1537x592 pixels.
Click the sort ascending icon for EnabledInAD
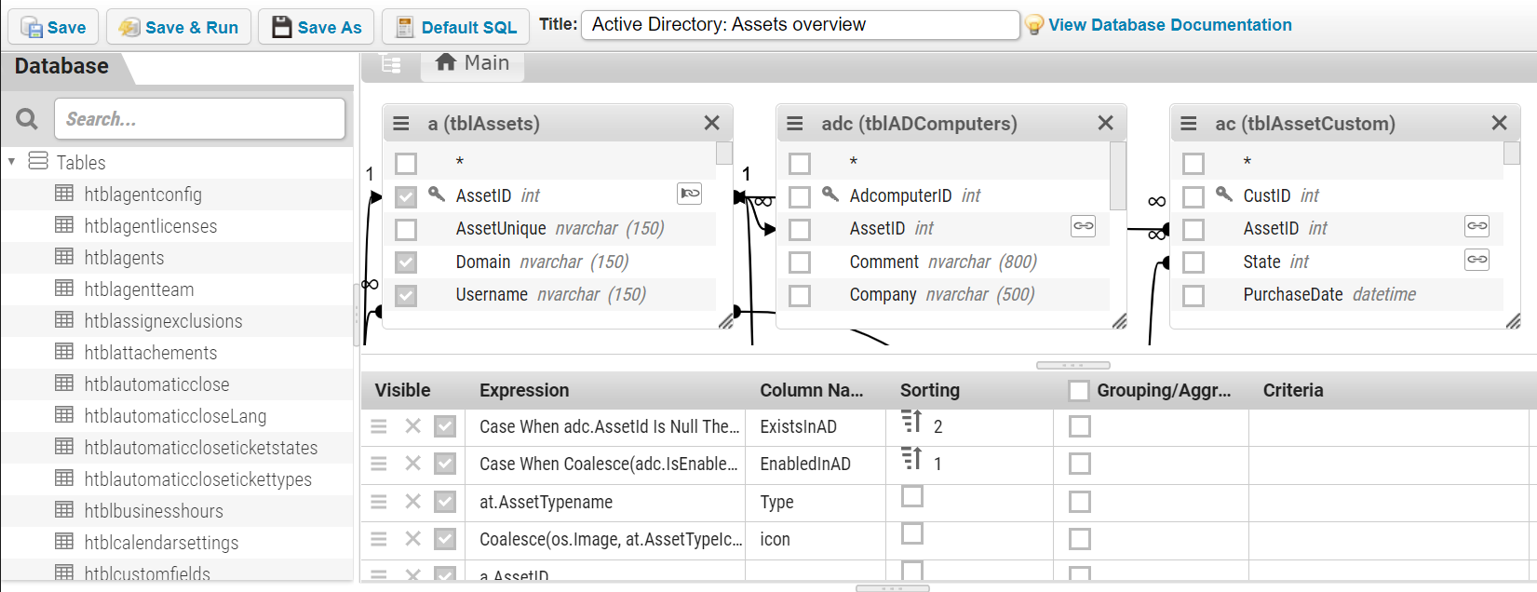(911, 459)
